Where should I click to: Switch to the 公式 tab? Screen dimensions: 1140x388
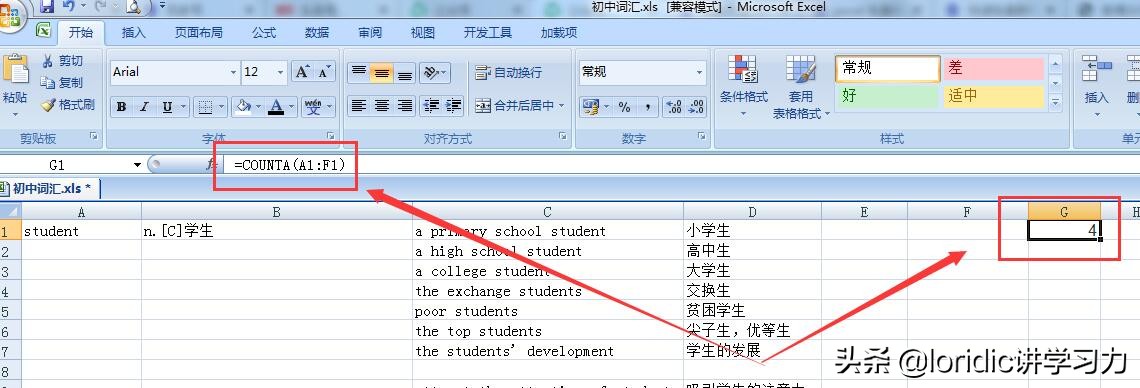264,33
